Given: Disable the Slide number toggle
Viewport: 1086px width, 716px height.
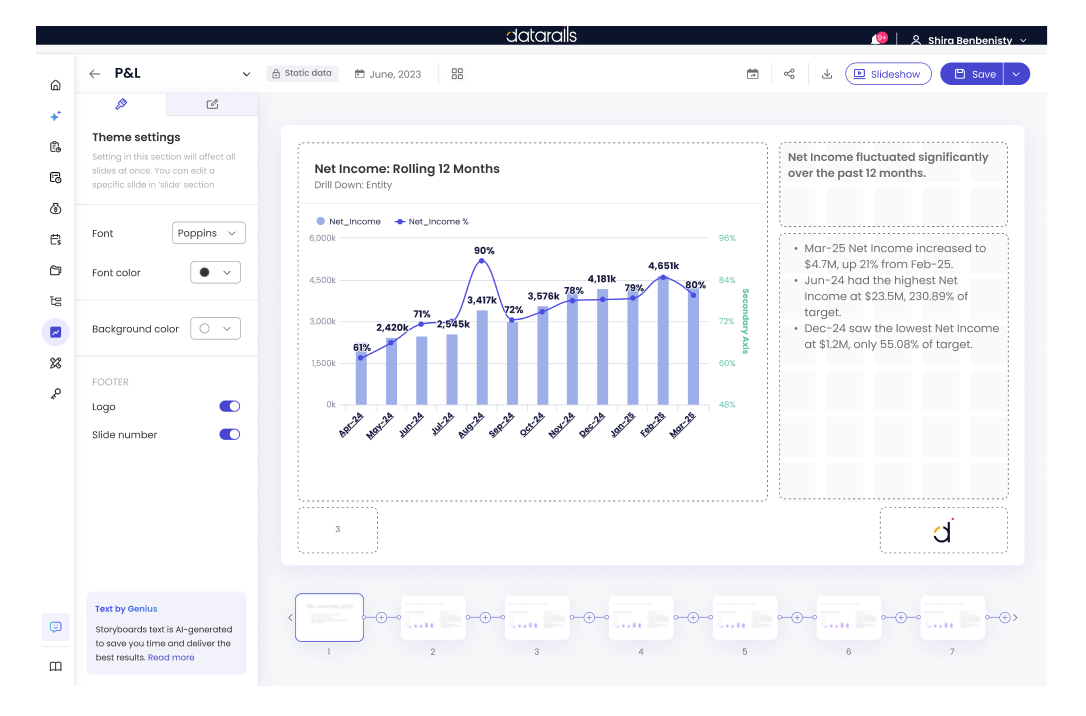Looking at the screenshot, I should pos(230,435).
